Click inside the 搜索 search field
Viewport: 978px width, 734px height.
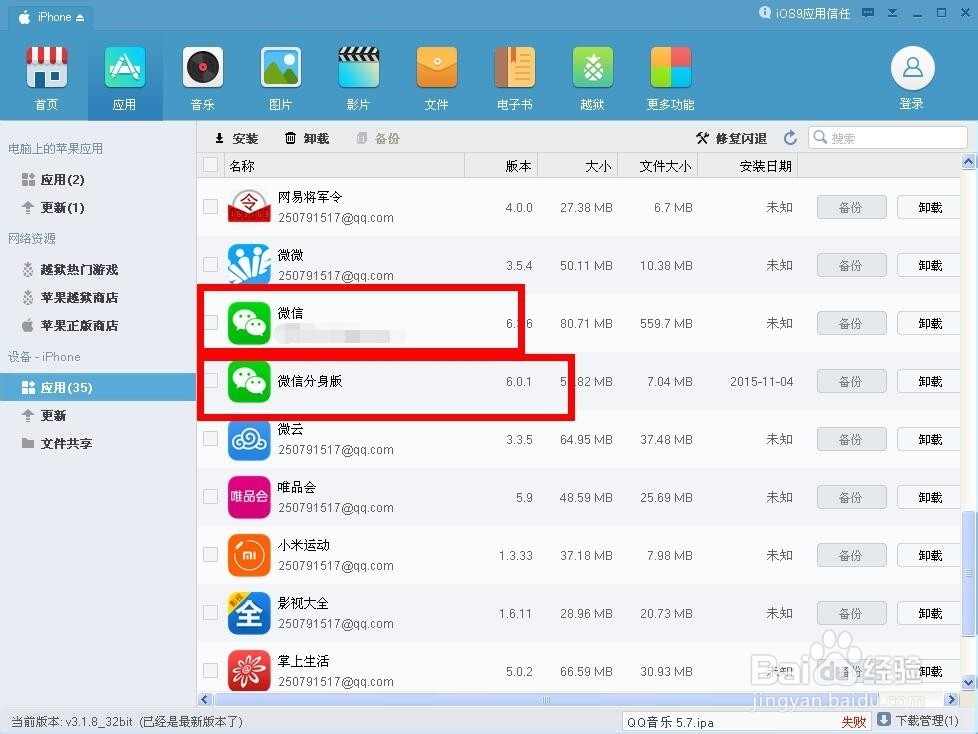tap(890, 138)
